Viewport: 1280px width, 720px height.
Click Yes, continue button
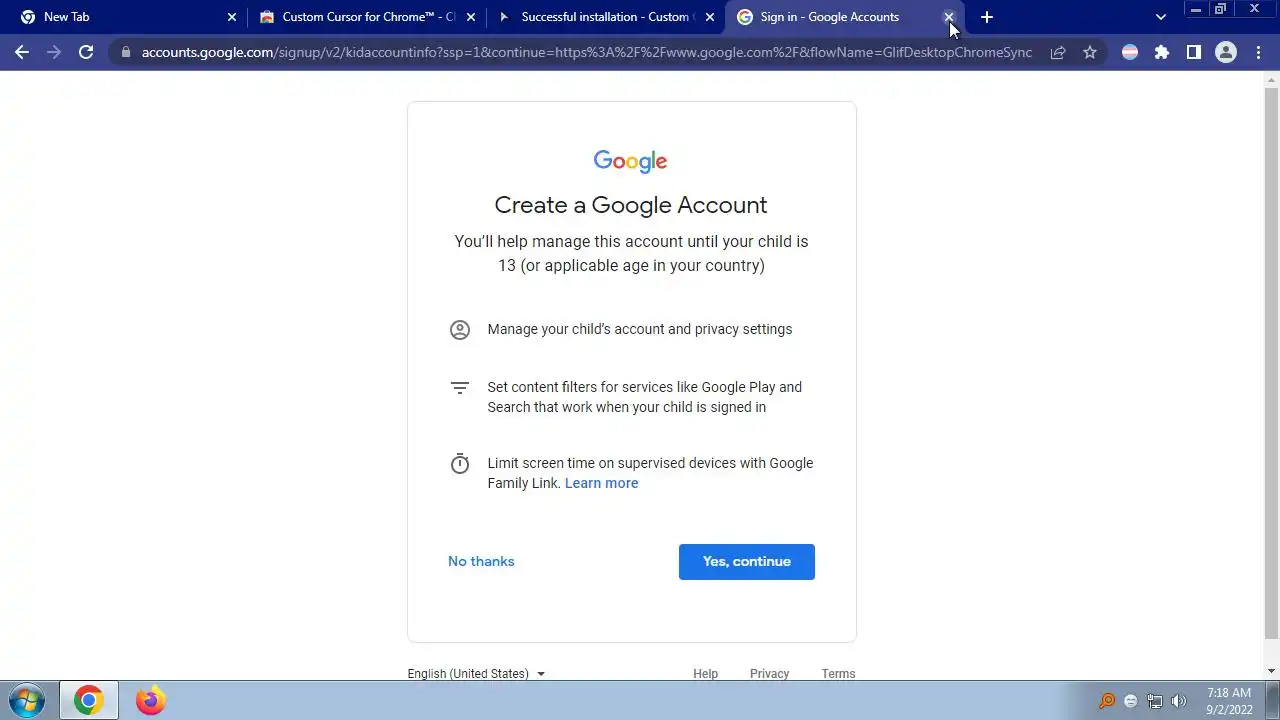click(747, 562)
